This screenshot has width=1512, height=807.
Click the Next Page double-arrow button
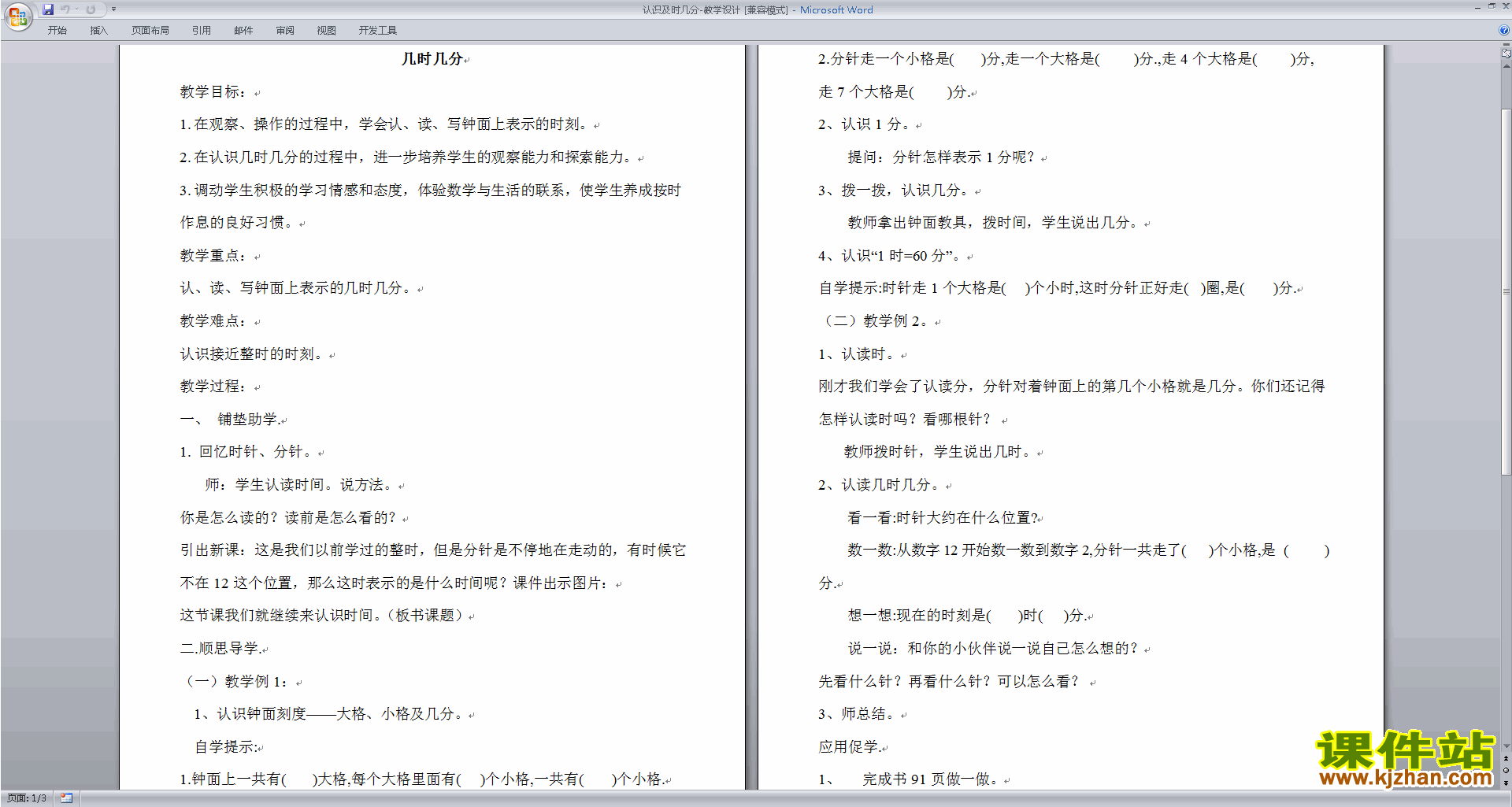click(x=1506, y=783)
